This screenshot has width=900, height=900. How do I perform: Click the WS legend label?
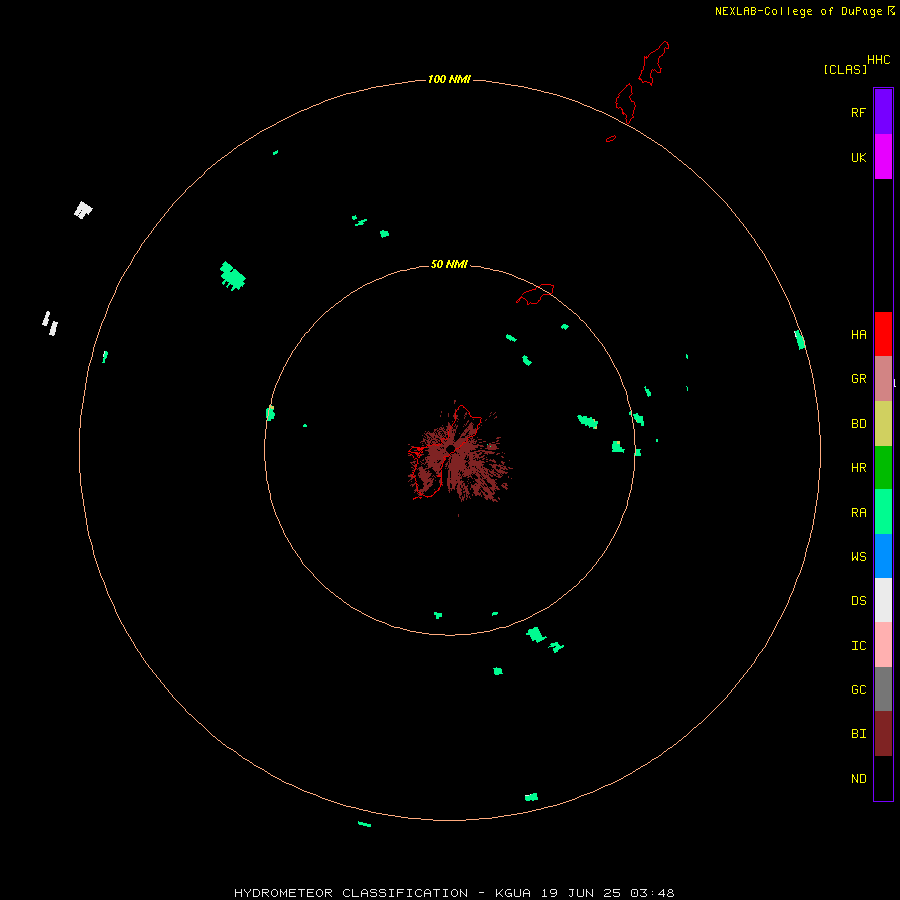click(858, 557)
